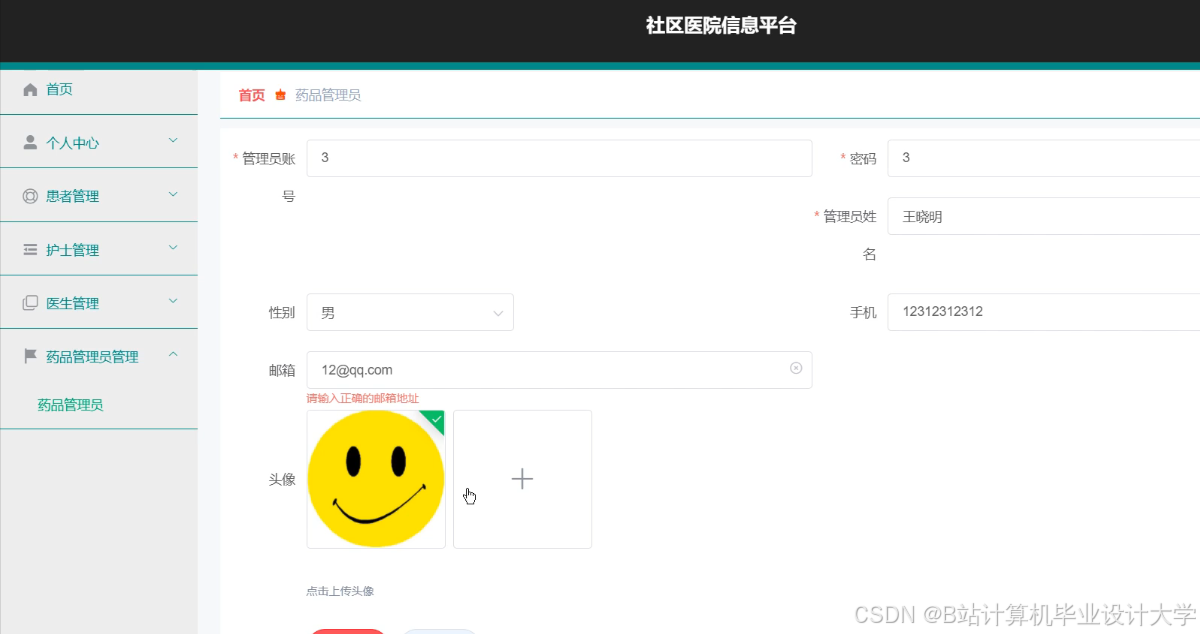The image size is (1200, 634).
Task: Click the breadcrumb separator icon after 首页
Action: pos(280,96)
